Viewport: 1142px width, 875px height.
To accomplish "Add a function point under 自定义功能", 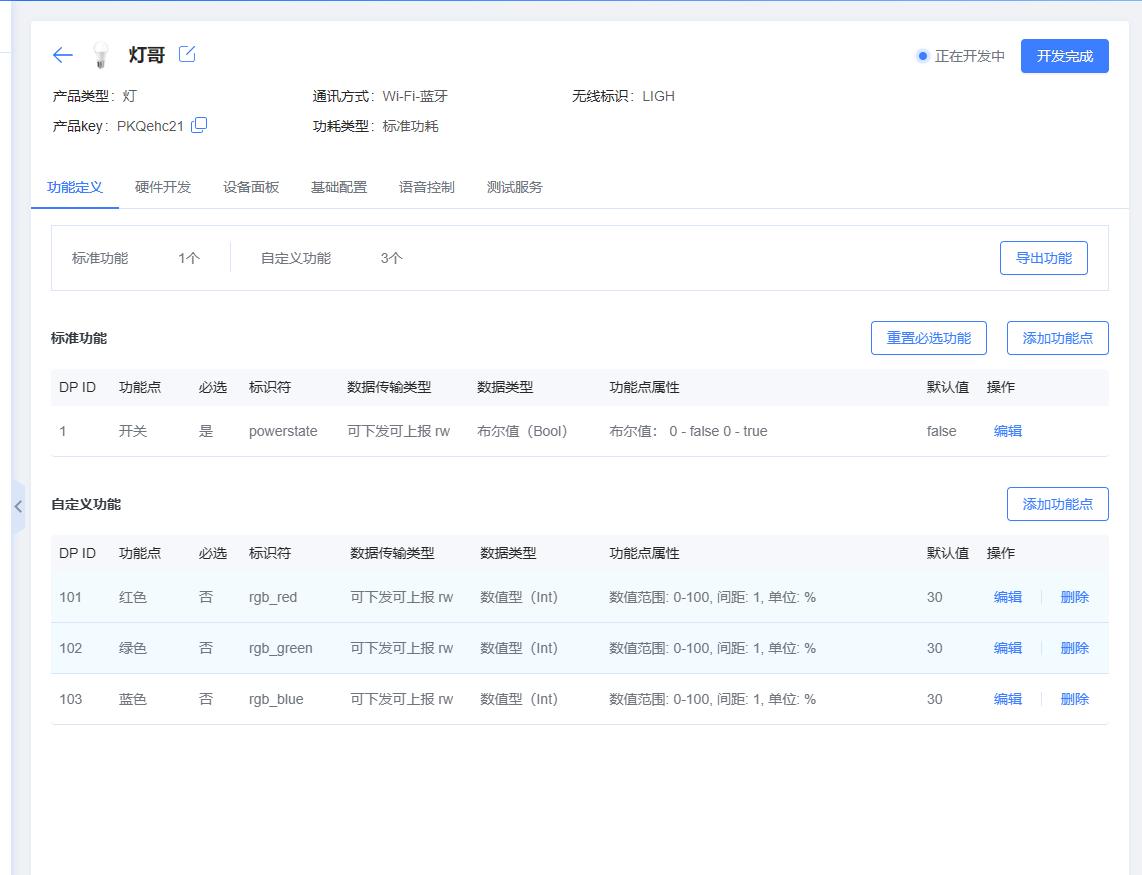I will click(1058, 504).
